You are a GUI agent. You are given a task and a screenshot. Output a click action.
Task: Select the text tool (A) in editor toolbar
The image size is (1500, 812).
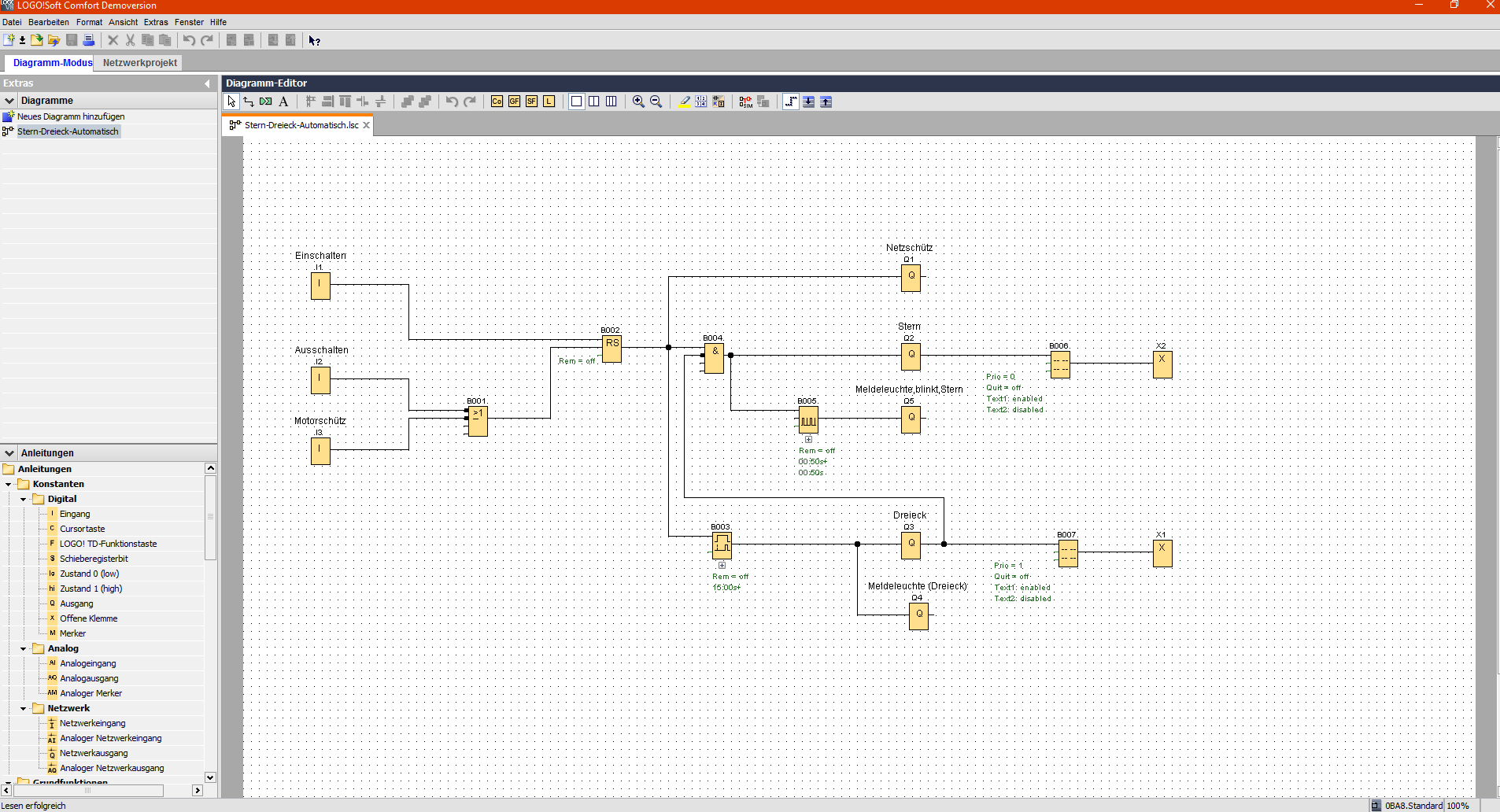click(283, 101)
